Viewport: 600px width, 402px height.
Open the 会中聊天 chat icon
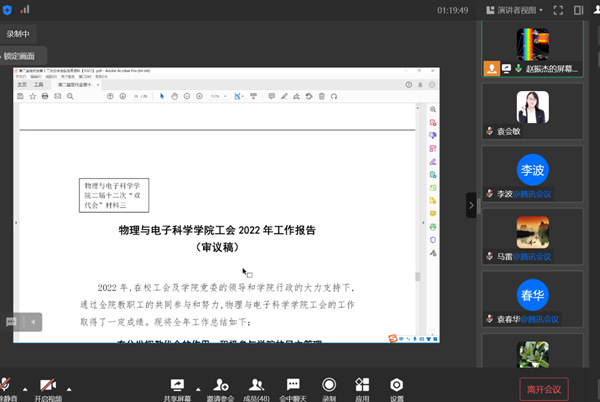pos(293,384)
